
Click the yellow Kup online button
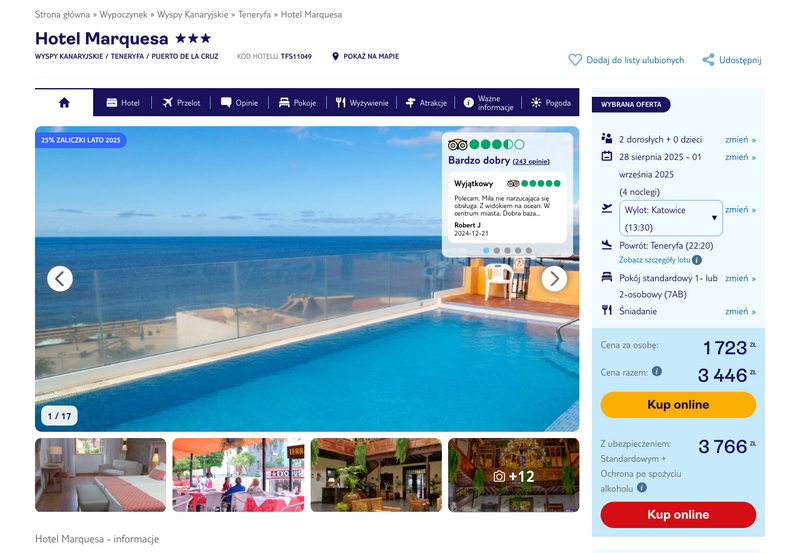point(678,405)
